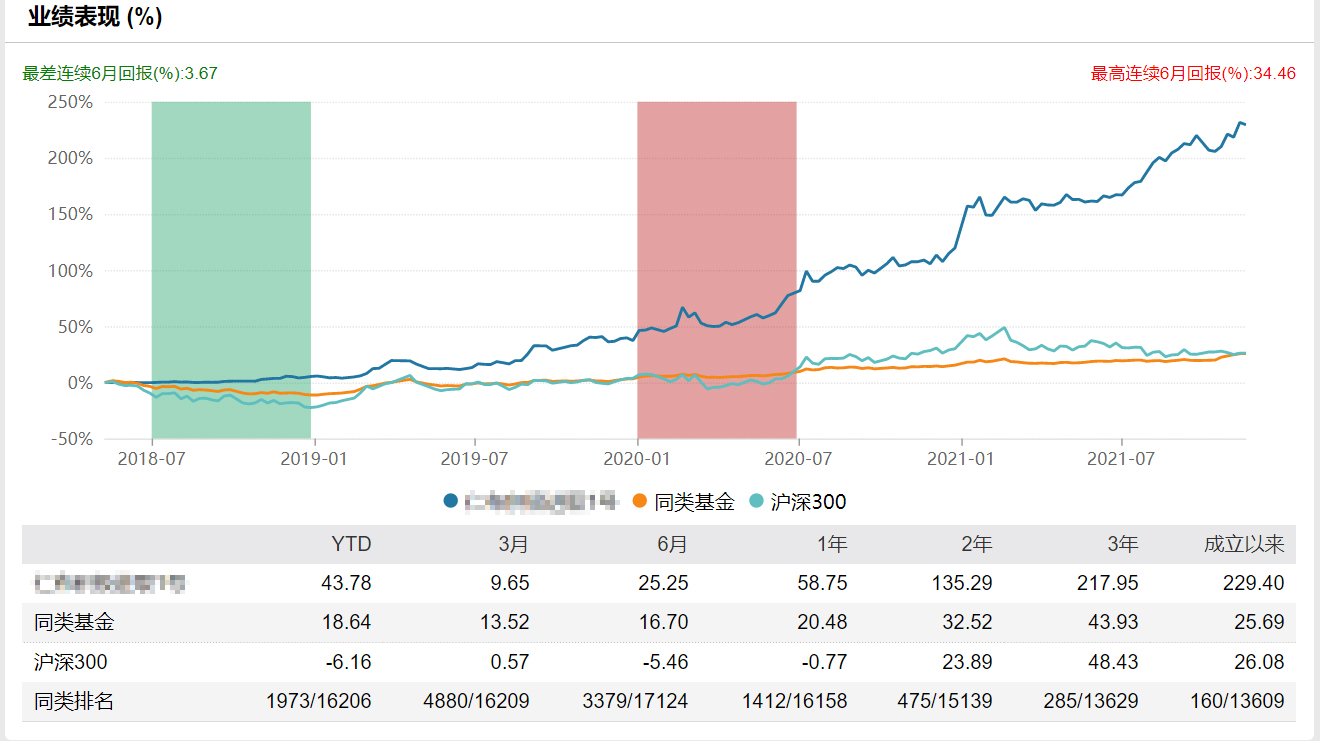Click the 同类基金 row label in table
1320x741 pixels.
click(x=74, y=622)
